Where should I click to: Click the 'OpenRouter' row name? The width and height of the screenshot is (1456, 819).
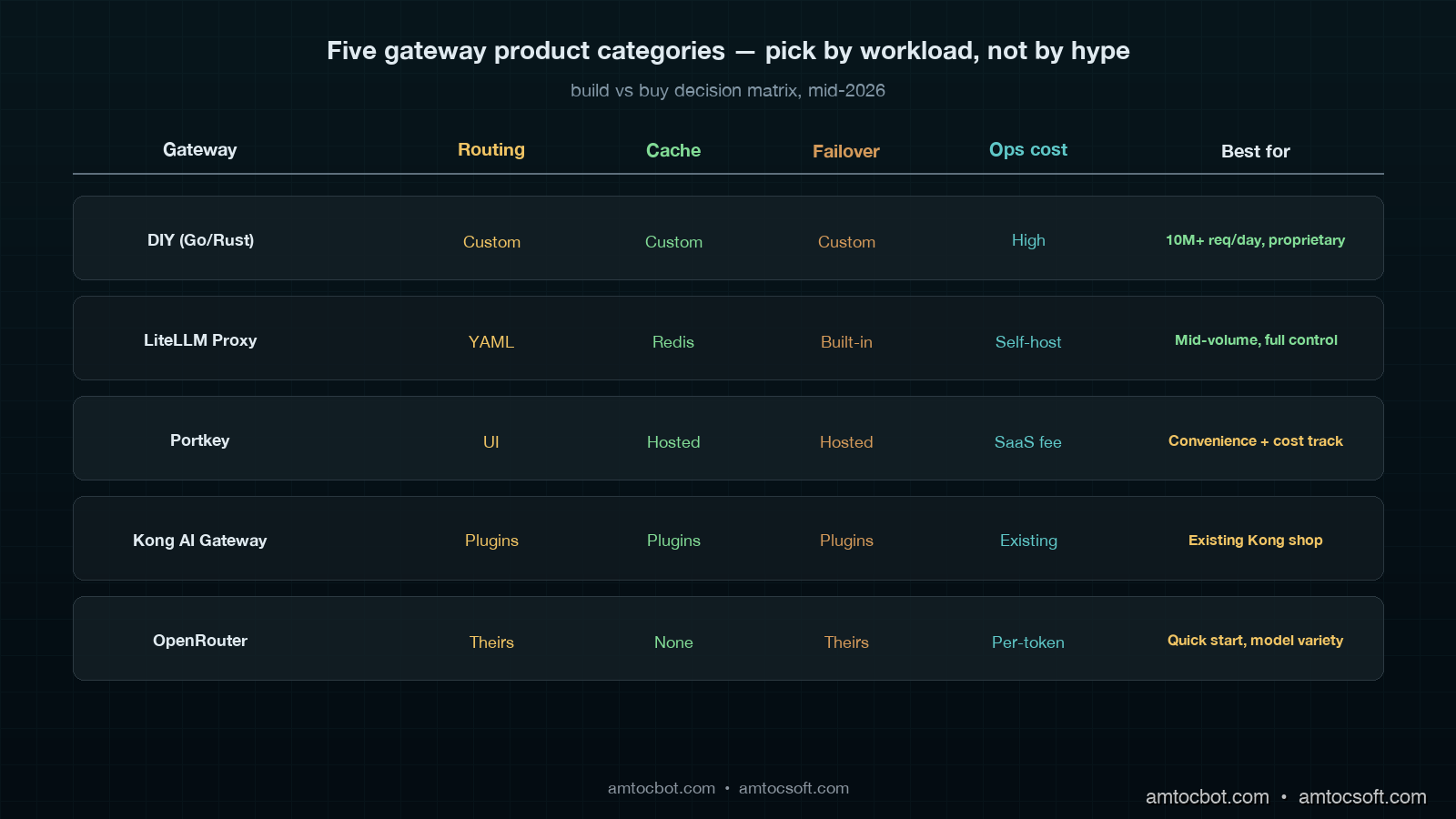pos(200,641)
